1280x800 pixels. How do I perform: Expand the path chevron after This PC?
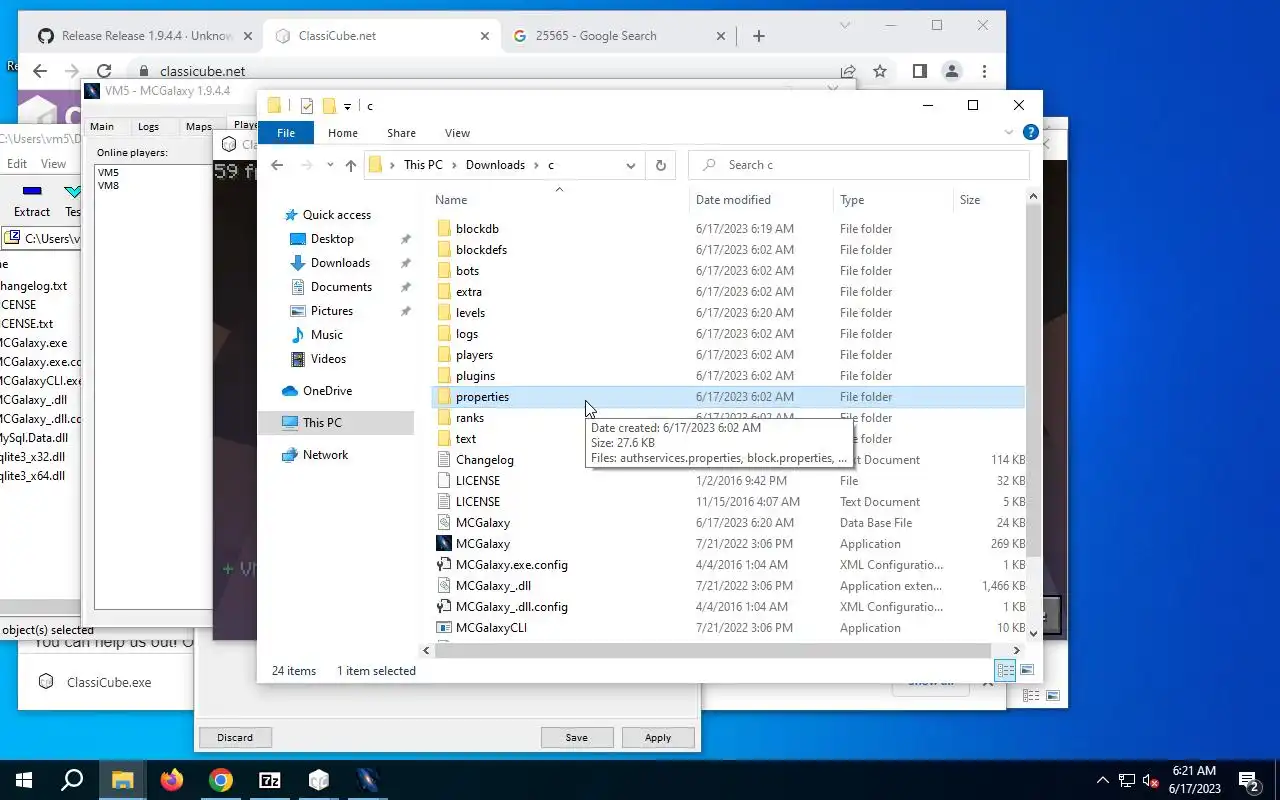coord(454,165)
